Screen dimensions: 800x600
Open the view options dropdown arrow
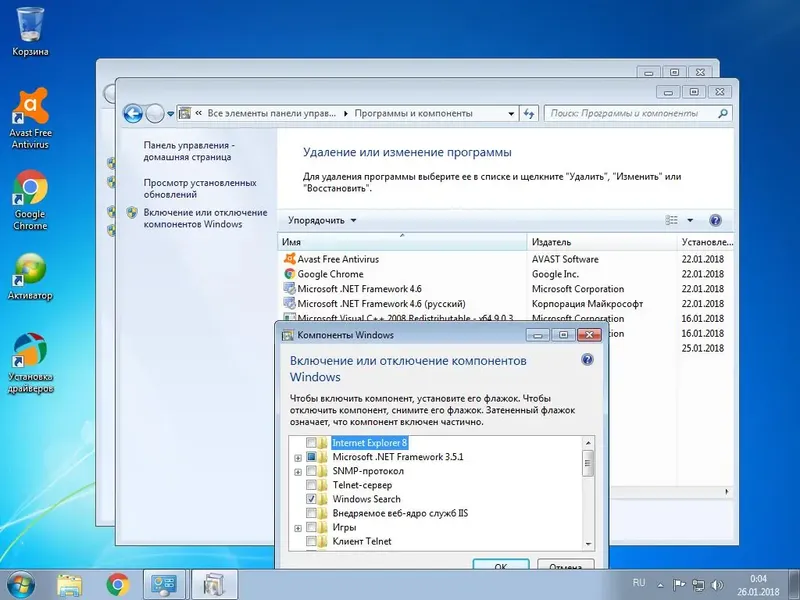(690, 220)
